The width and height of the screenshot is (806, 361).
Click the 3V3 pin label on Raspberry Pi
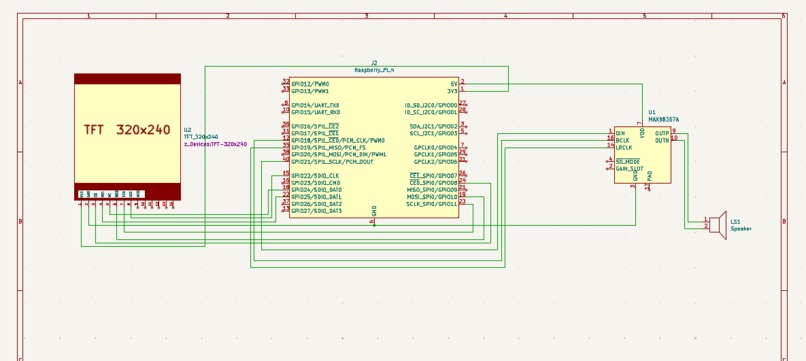coord(452,91)
